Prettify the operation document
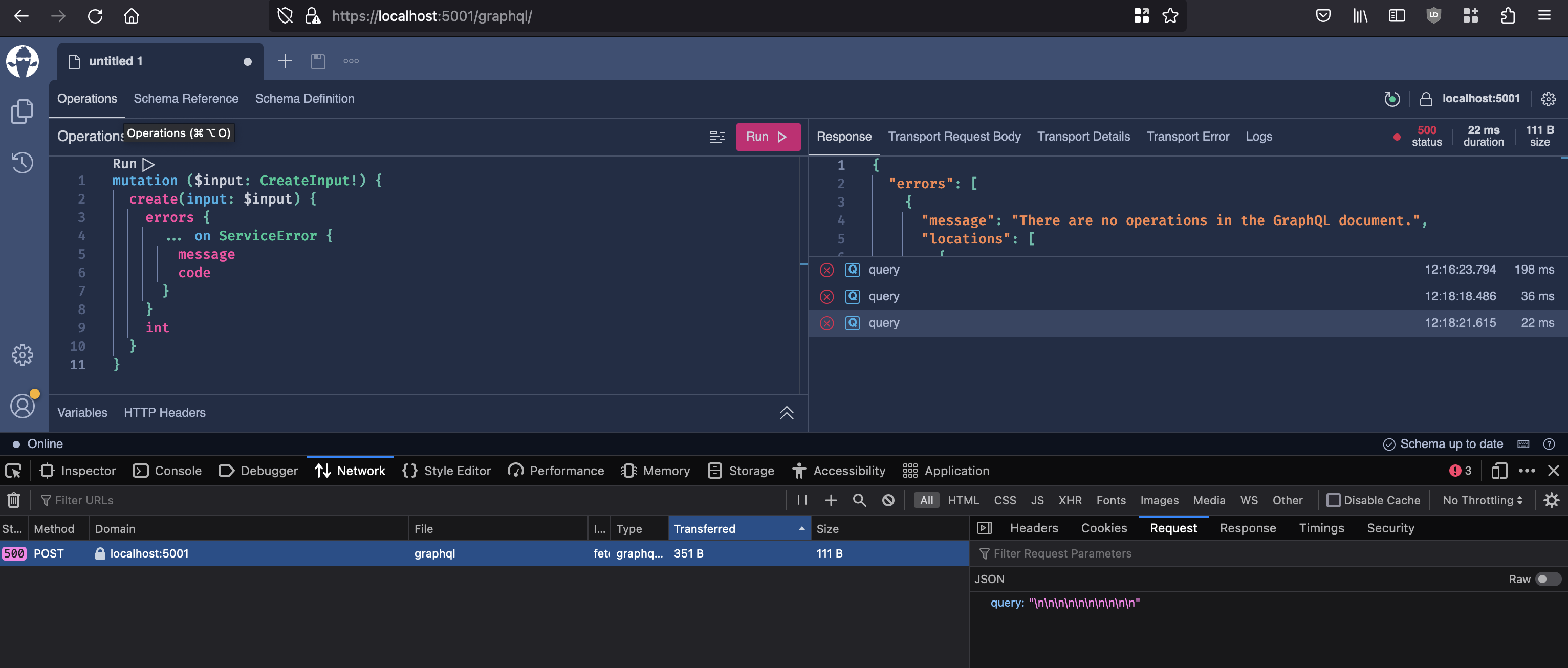 (x=717, y=136)
